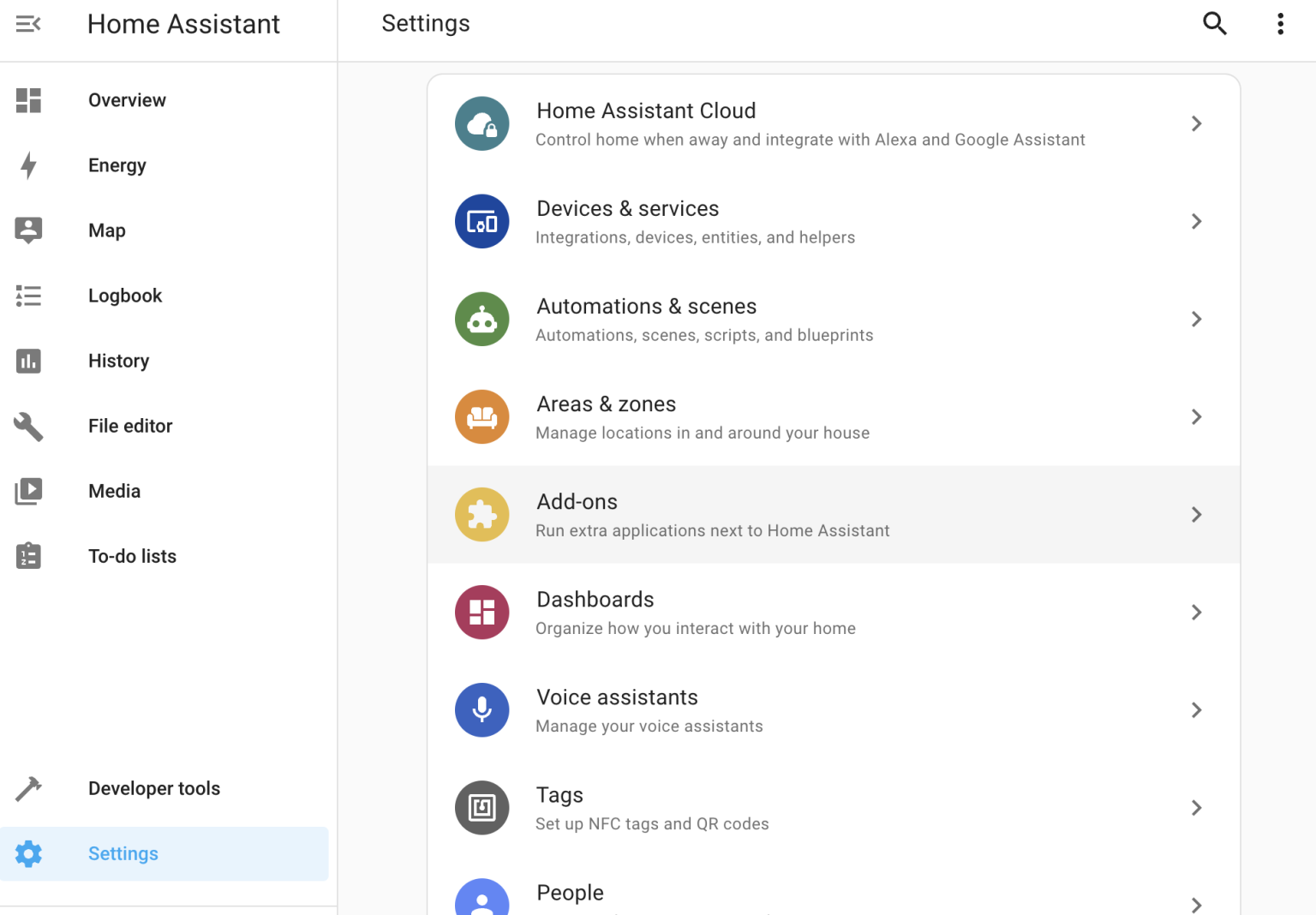This screenshot has height=915, width=1316.
Task: Open the Automations & scenes title
Action: (647, 306)
